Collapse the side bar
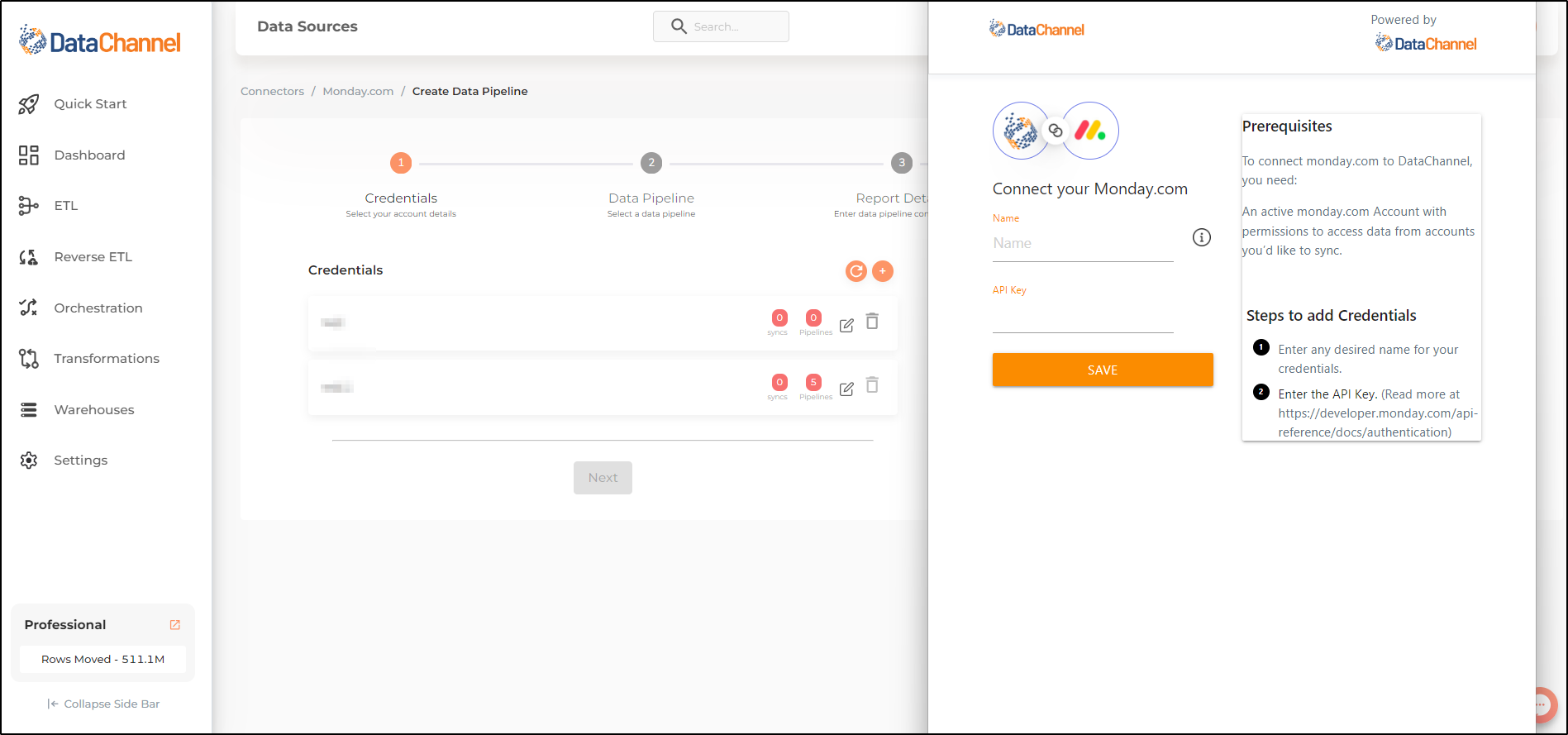Viewport: 1568px width, 735px height. tap(103, 704)
